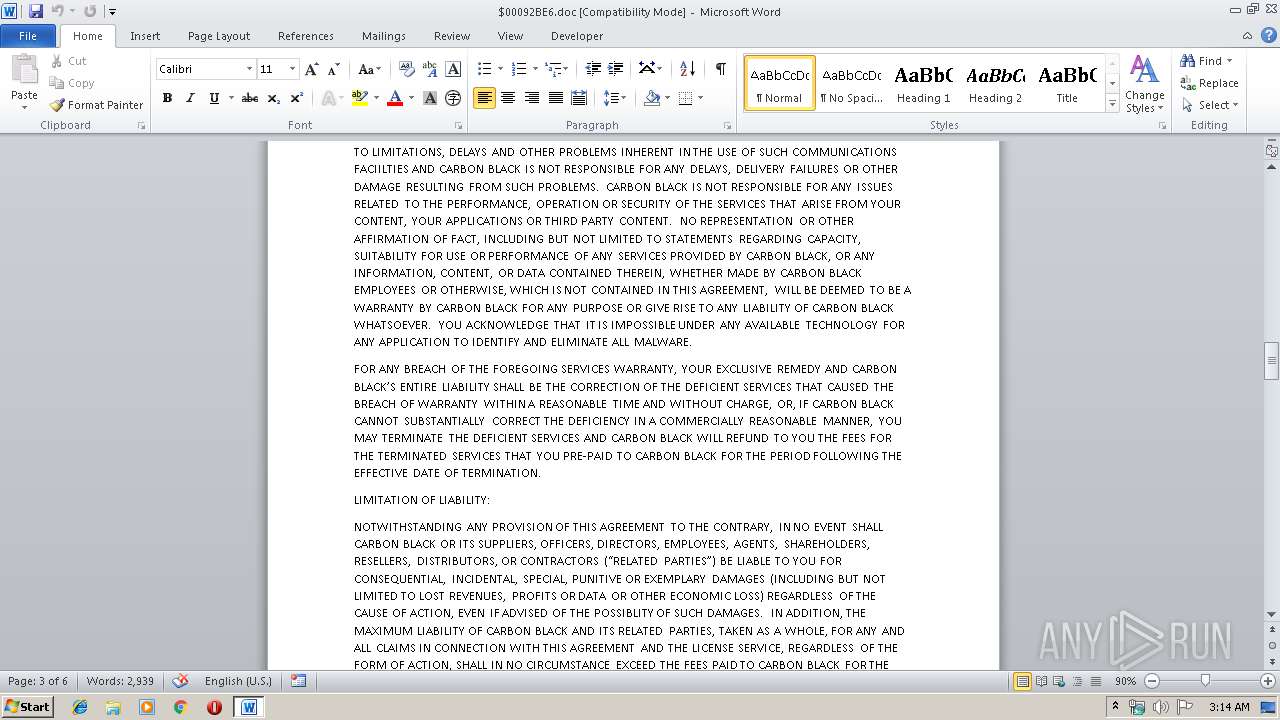Click the Clear Formatting icon

point(407,69)
